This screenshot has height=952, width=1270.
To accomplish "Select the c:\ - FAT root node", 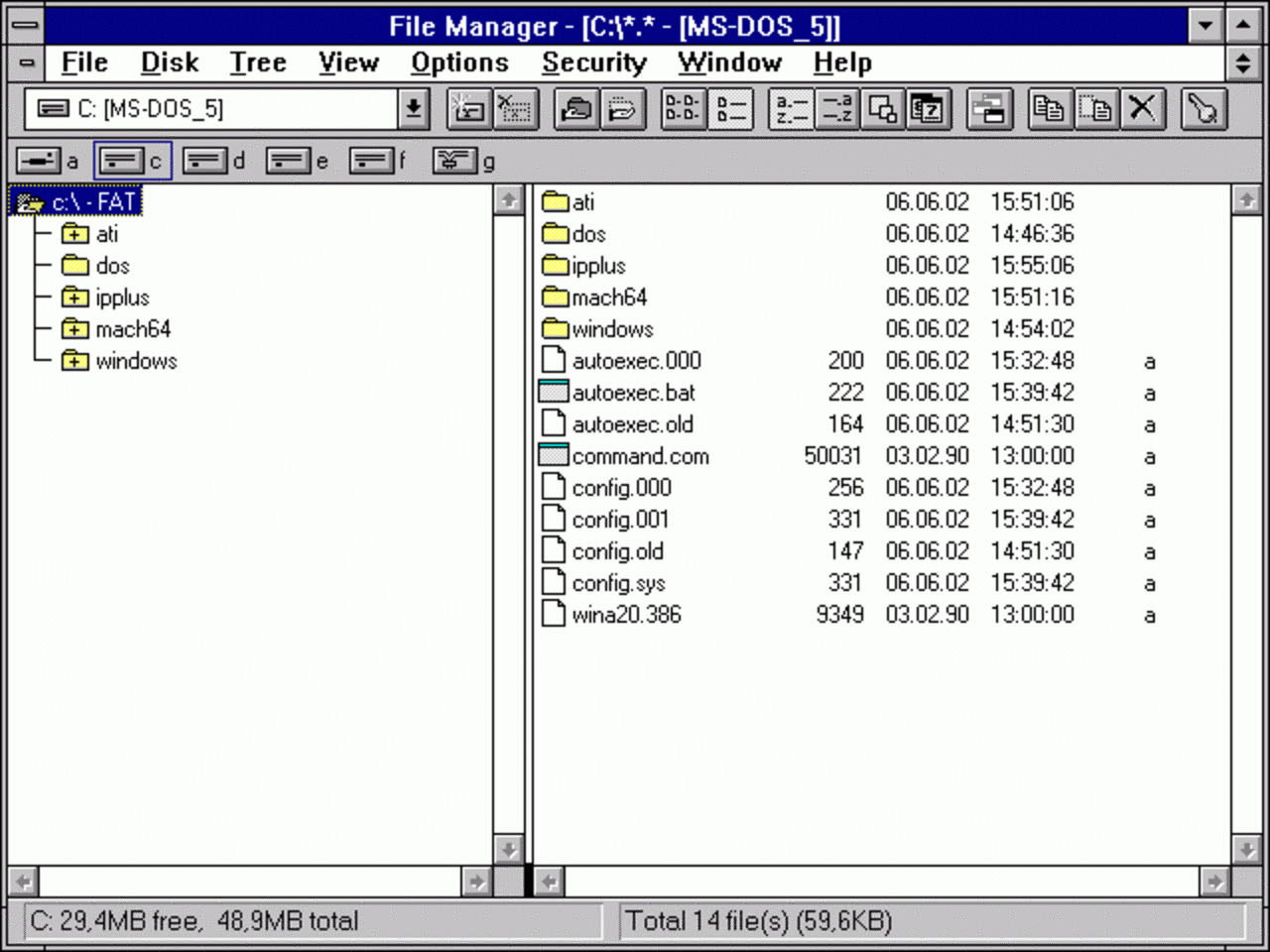I will pyautogui.click(x=77, y=202).
